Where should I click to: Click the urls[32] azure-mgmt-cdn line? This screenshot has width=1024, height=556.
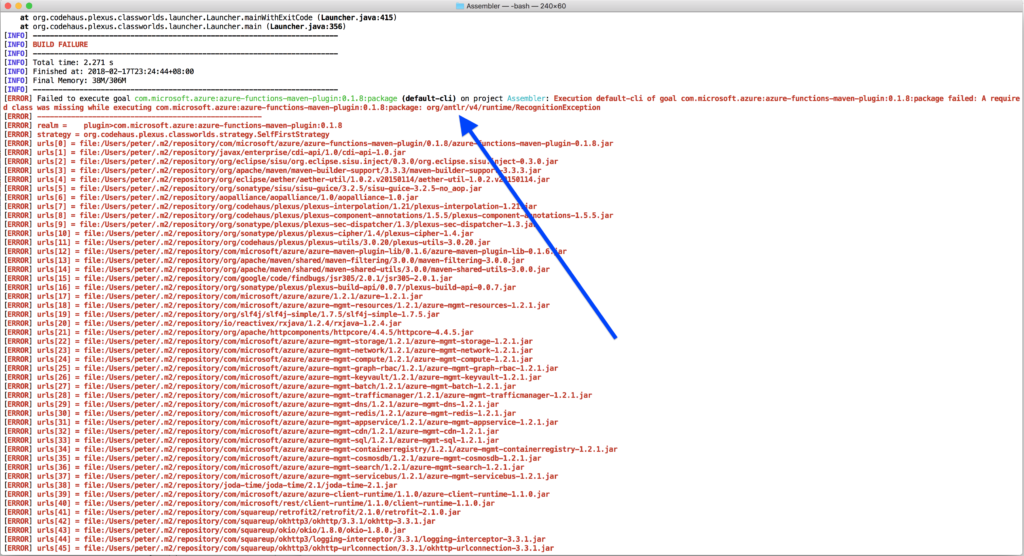click(251, 431)
